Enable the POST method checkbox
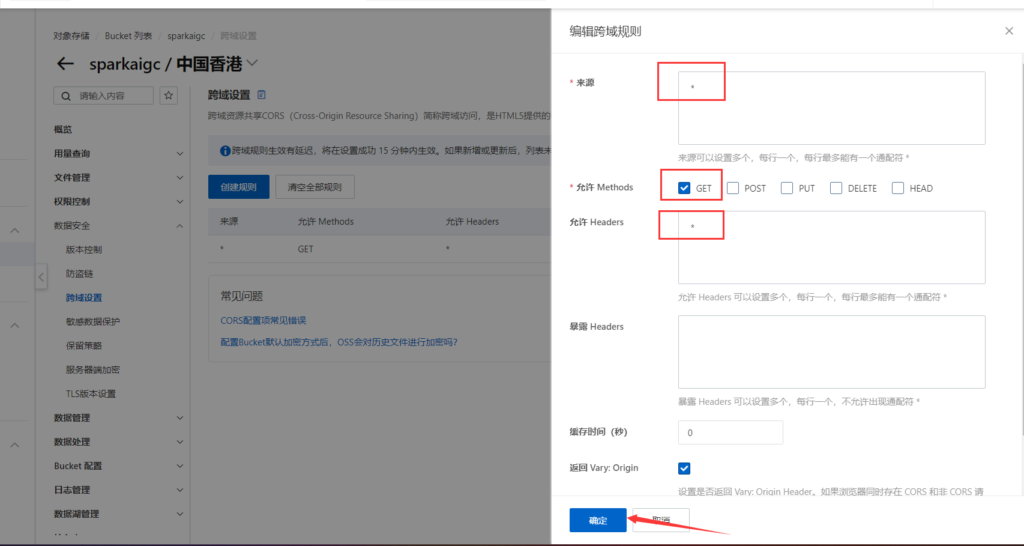The height and width of the screenshot is (546, 1024). (733, 188)
